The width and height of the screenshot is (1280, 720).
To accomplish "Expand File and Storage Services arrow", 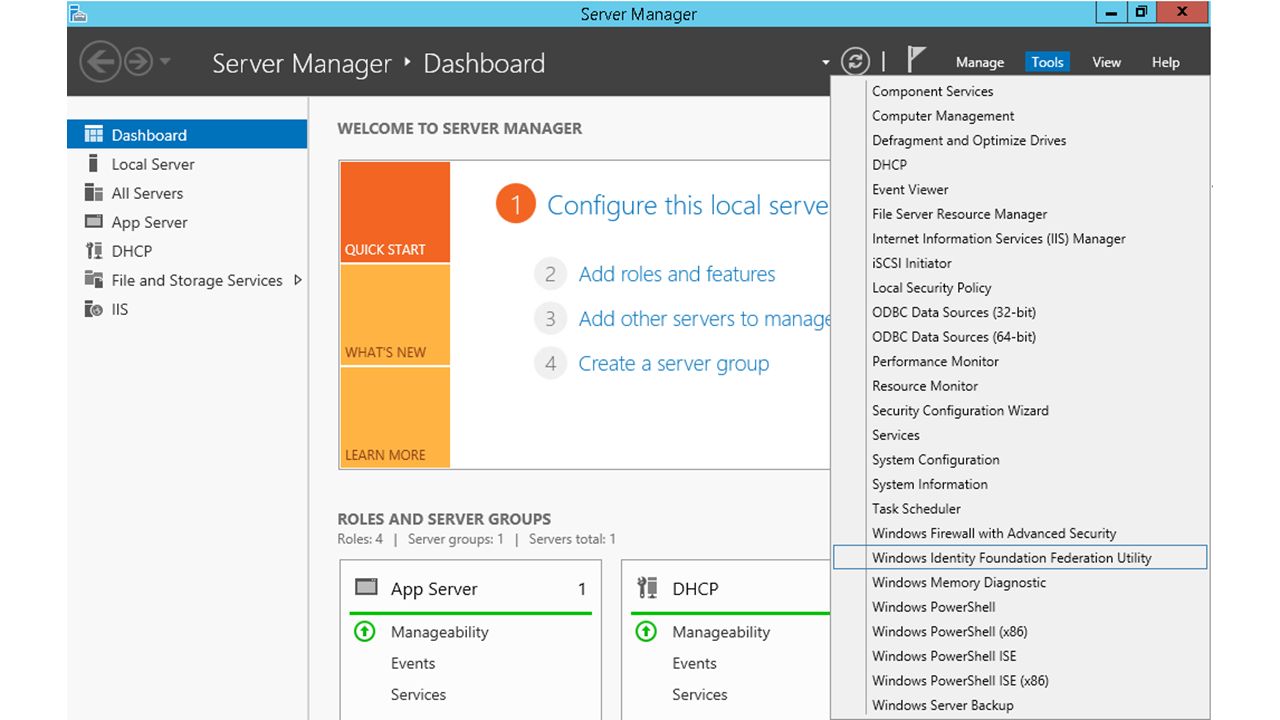I will [x=297, y=280].
